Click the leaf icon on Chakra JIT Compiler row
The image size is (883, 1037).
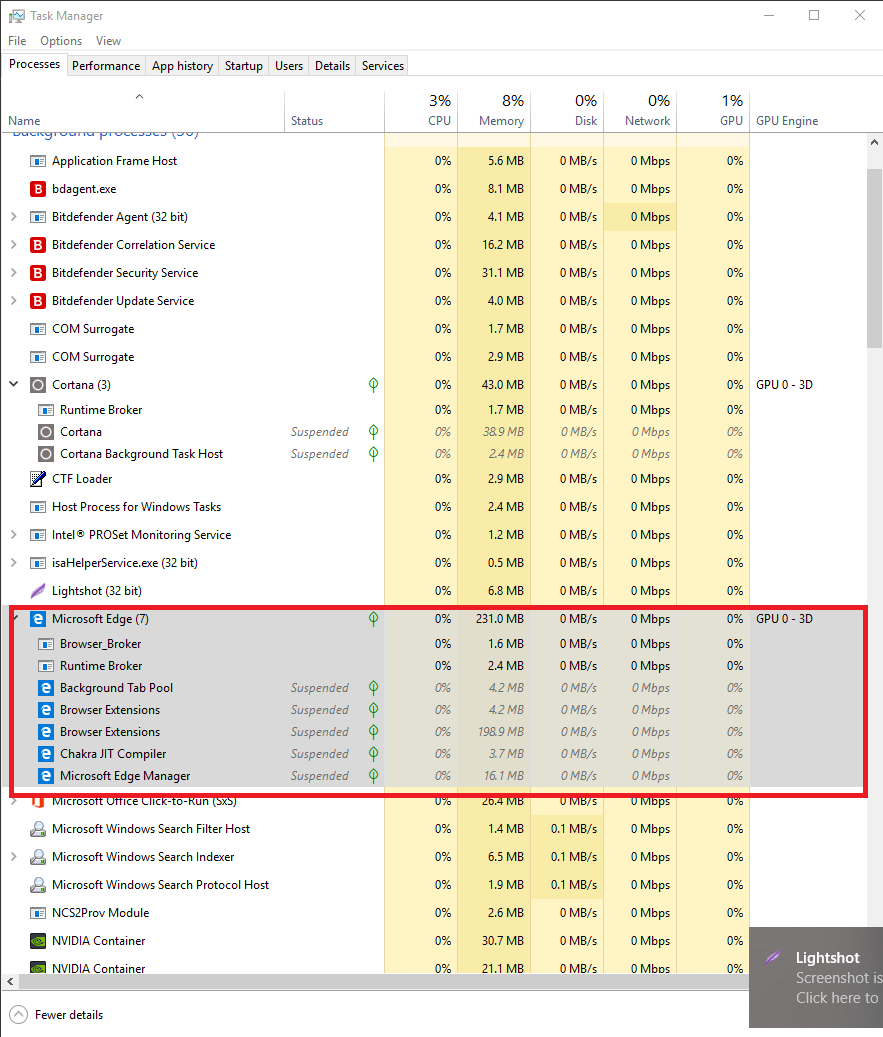pos(373,754)
